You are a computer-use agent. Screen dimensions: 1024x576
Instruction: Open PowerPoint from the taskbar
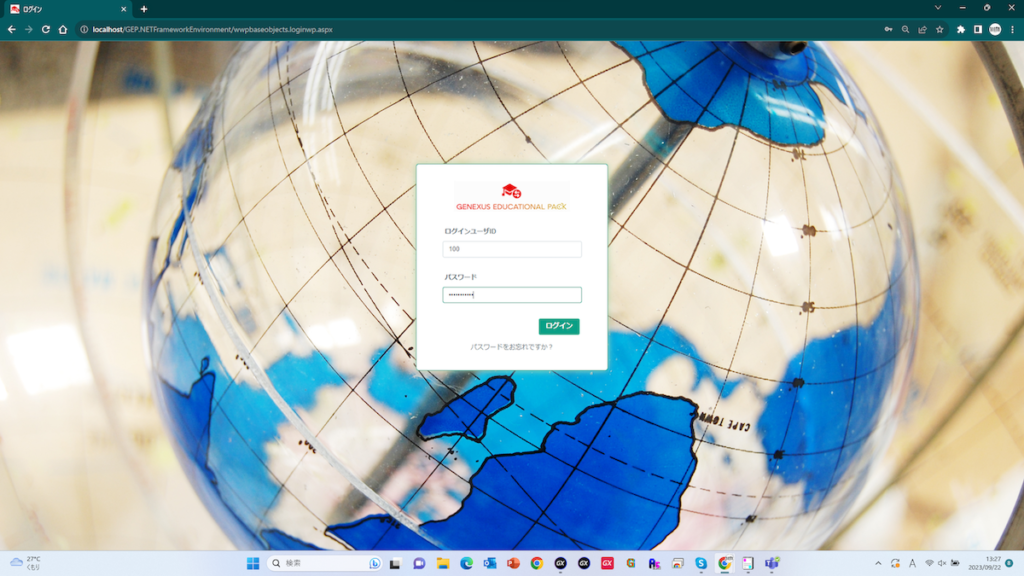click(513, 563)
